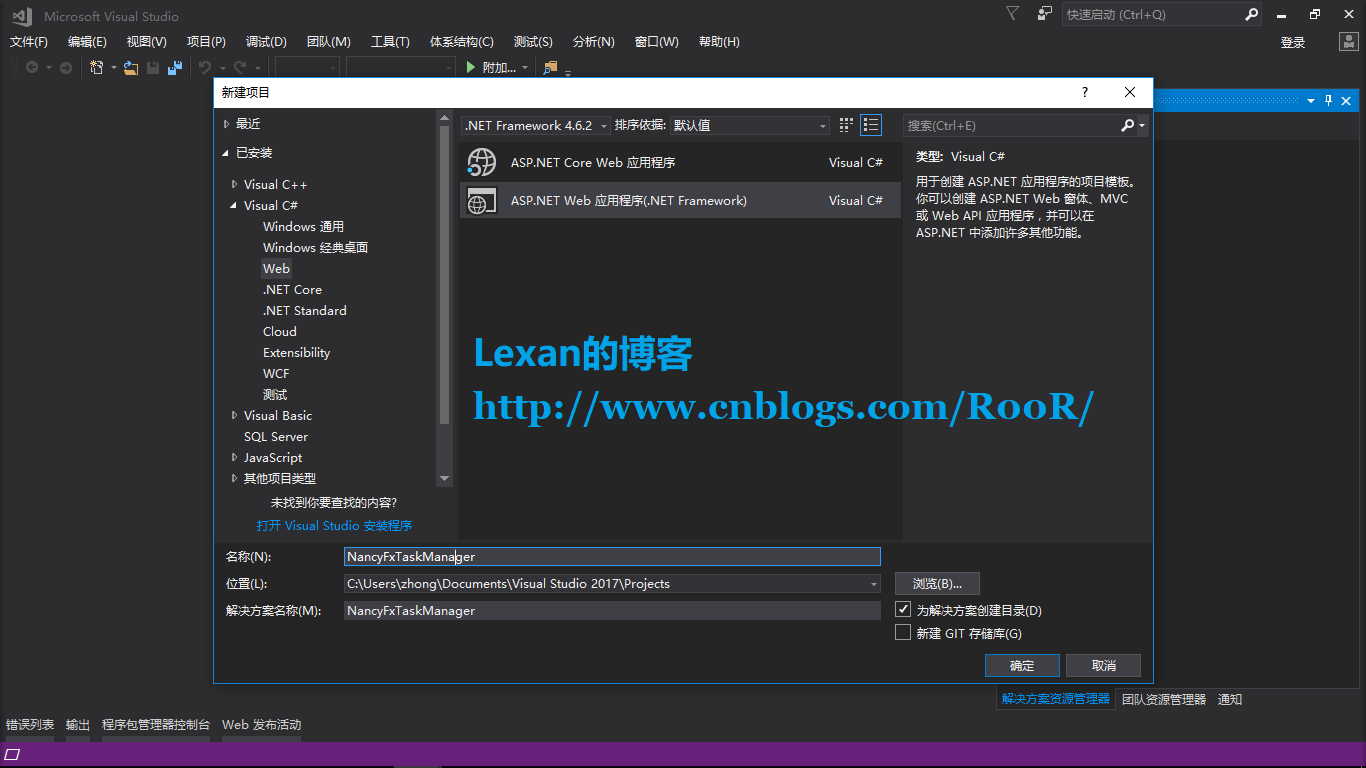The height and width of the screenshot is (768, 1366).
Task: Click the navigate forward toolbar arrow
Action: point(66,68)
